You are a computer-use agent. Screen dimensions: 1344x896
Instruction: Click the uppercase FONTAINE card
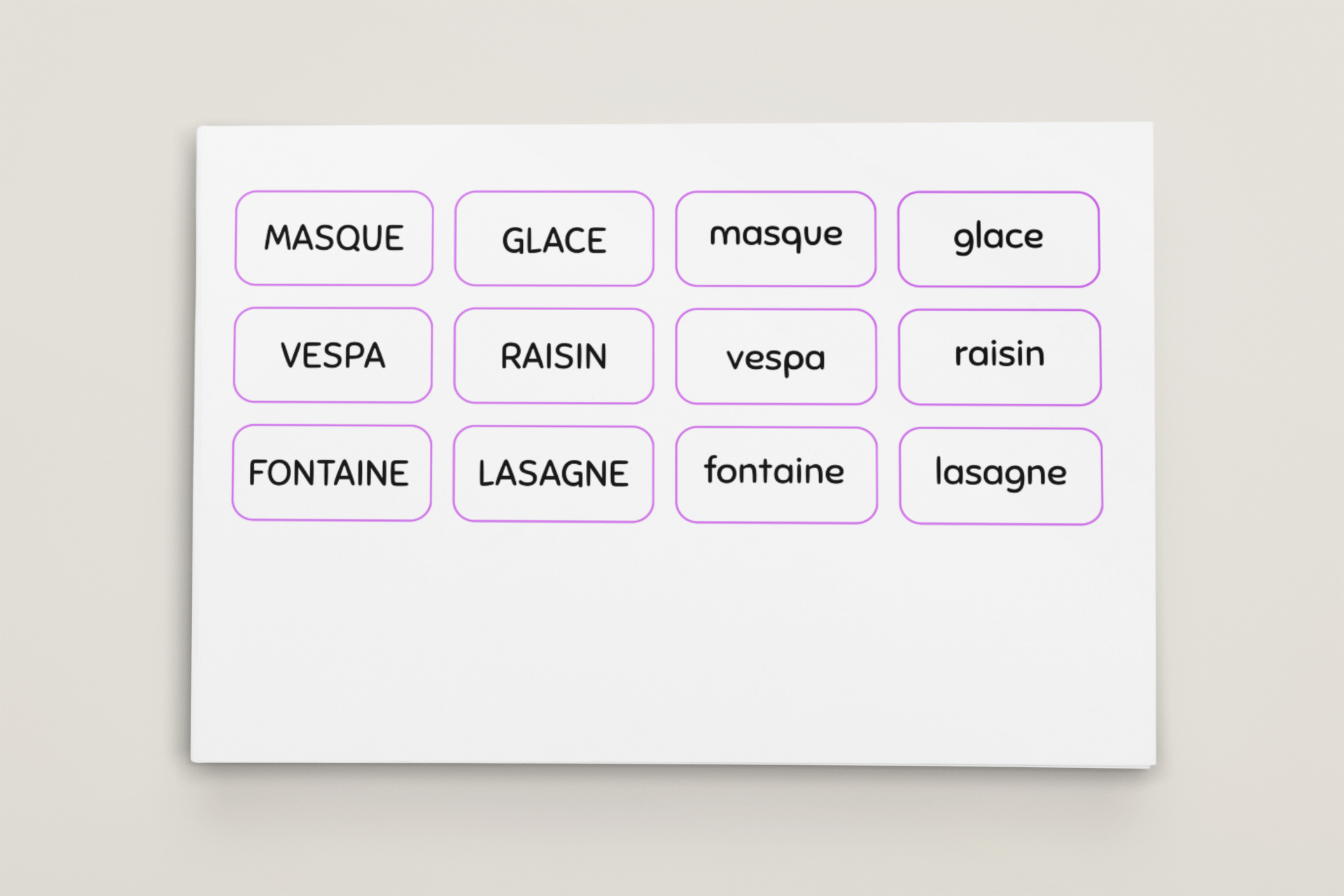[x=331, y=472]
